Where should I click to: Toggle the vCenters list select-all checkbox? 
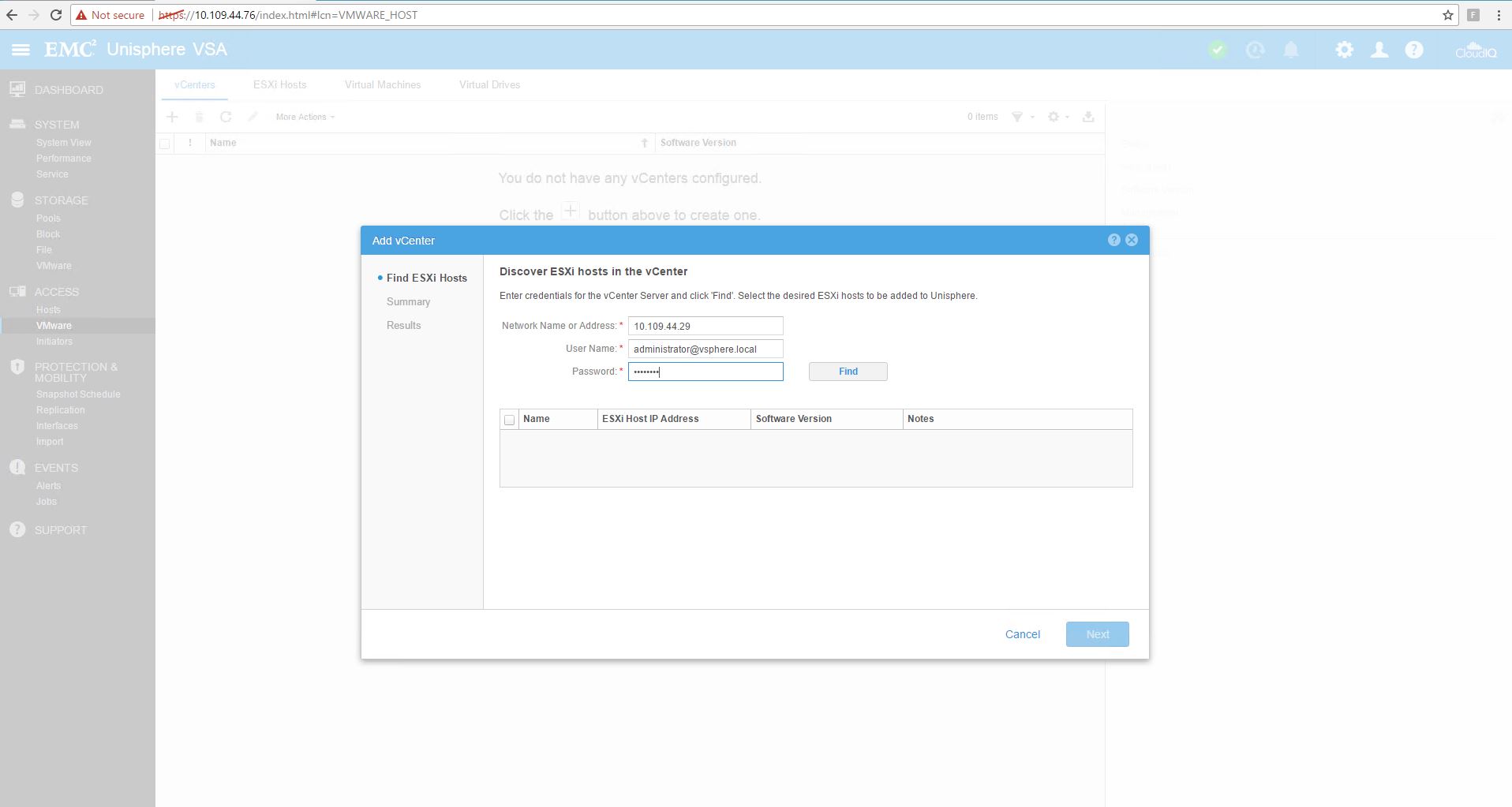164,144
